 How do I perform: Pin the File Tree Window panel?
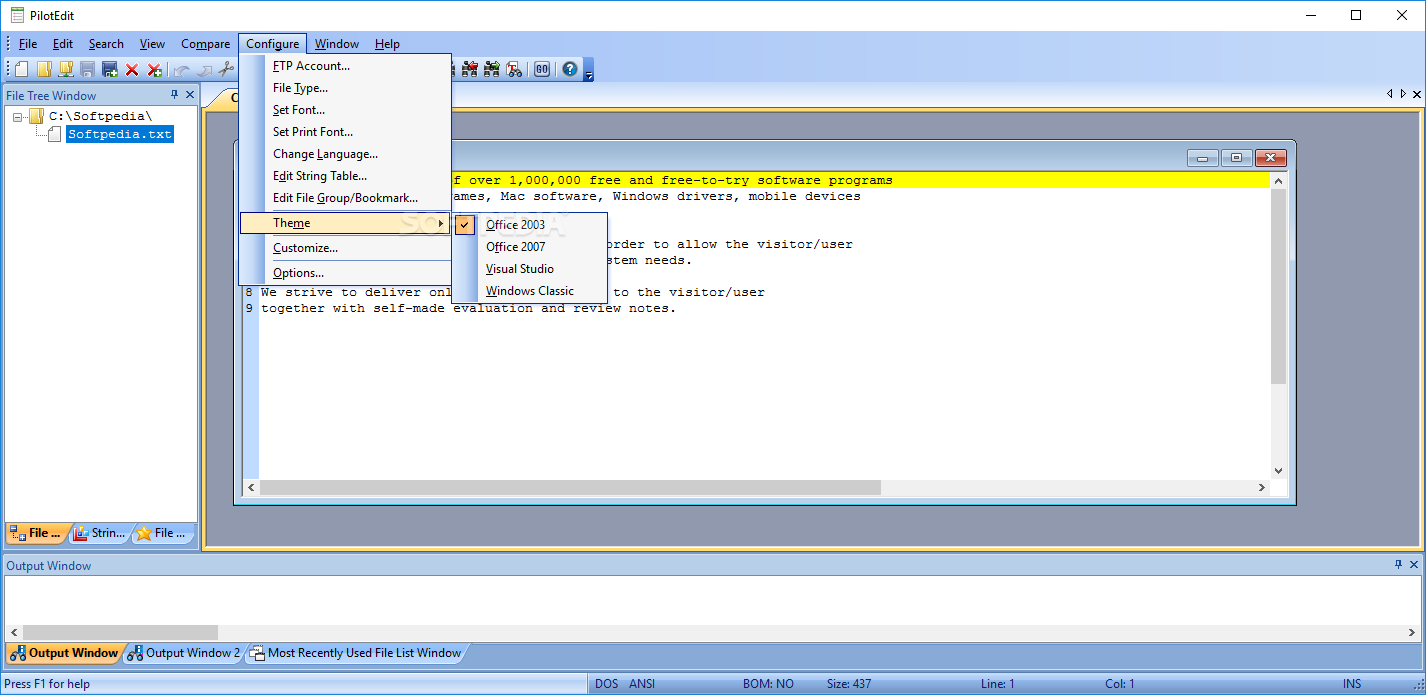pyautogui.click(x=174, y=95)
